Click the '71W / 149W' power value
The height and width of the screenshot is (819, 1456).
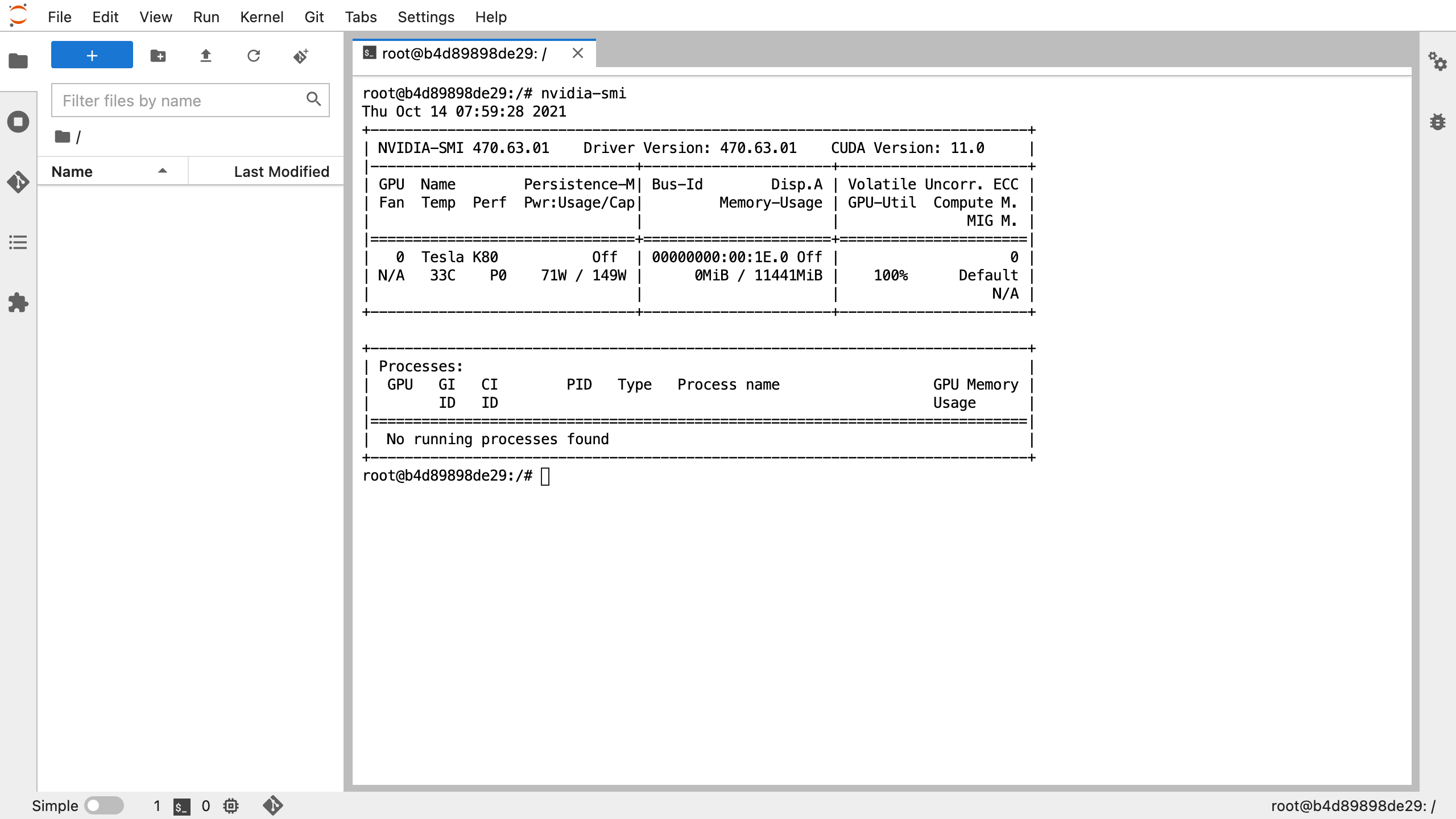[x=584, y=275]
